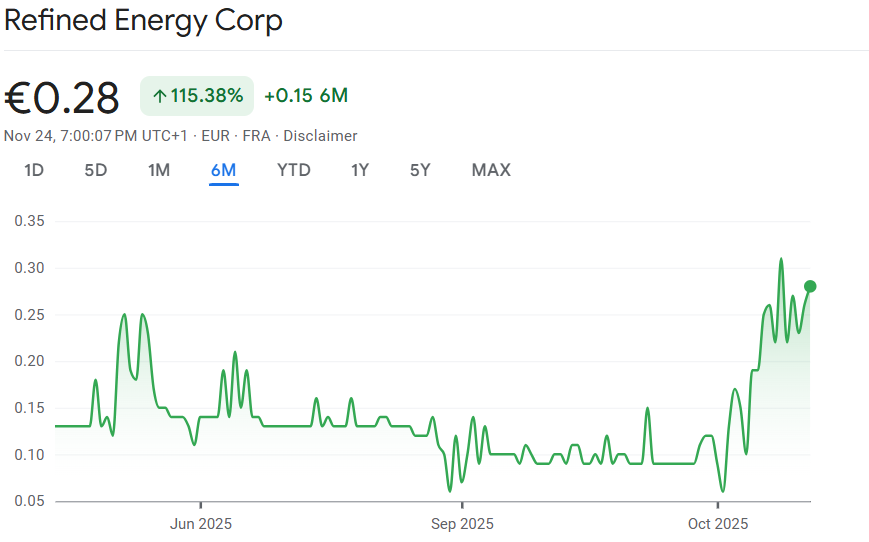Select the 5Y range tab
869x542 pixels.
click(420, 170)
